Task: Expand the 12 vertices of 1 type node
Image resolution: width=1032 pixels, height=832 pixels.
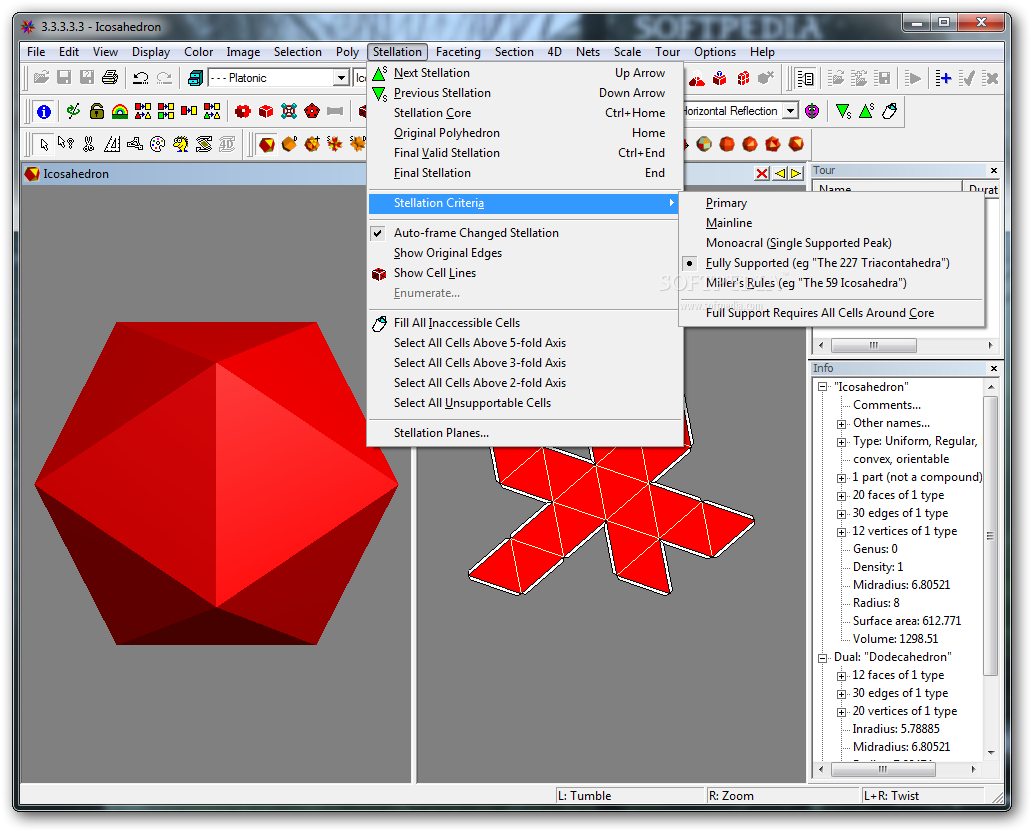Action: (x=841, y=532)
